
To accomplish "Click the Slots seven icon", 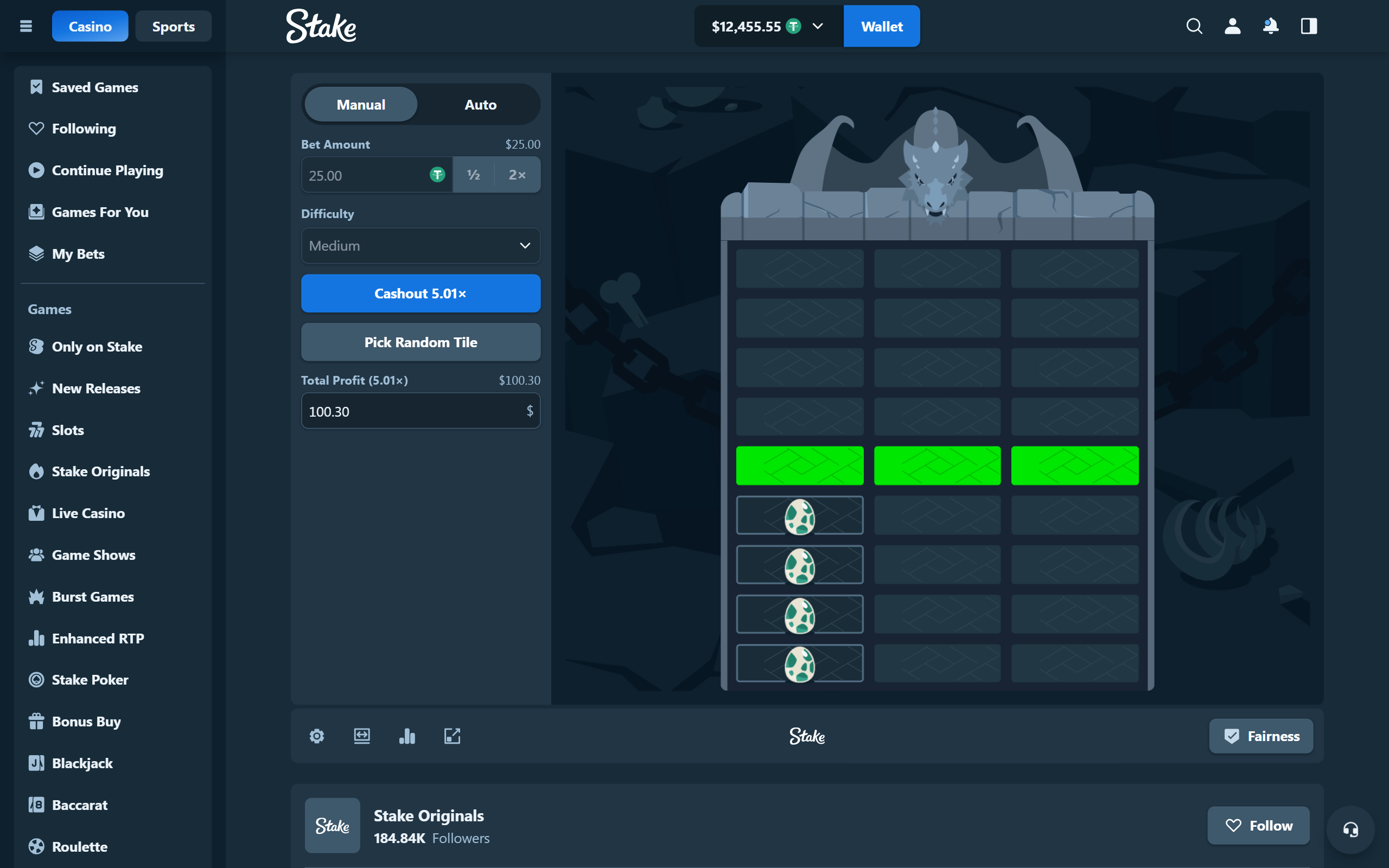I will [36, 430].
